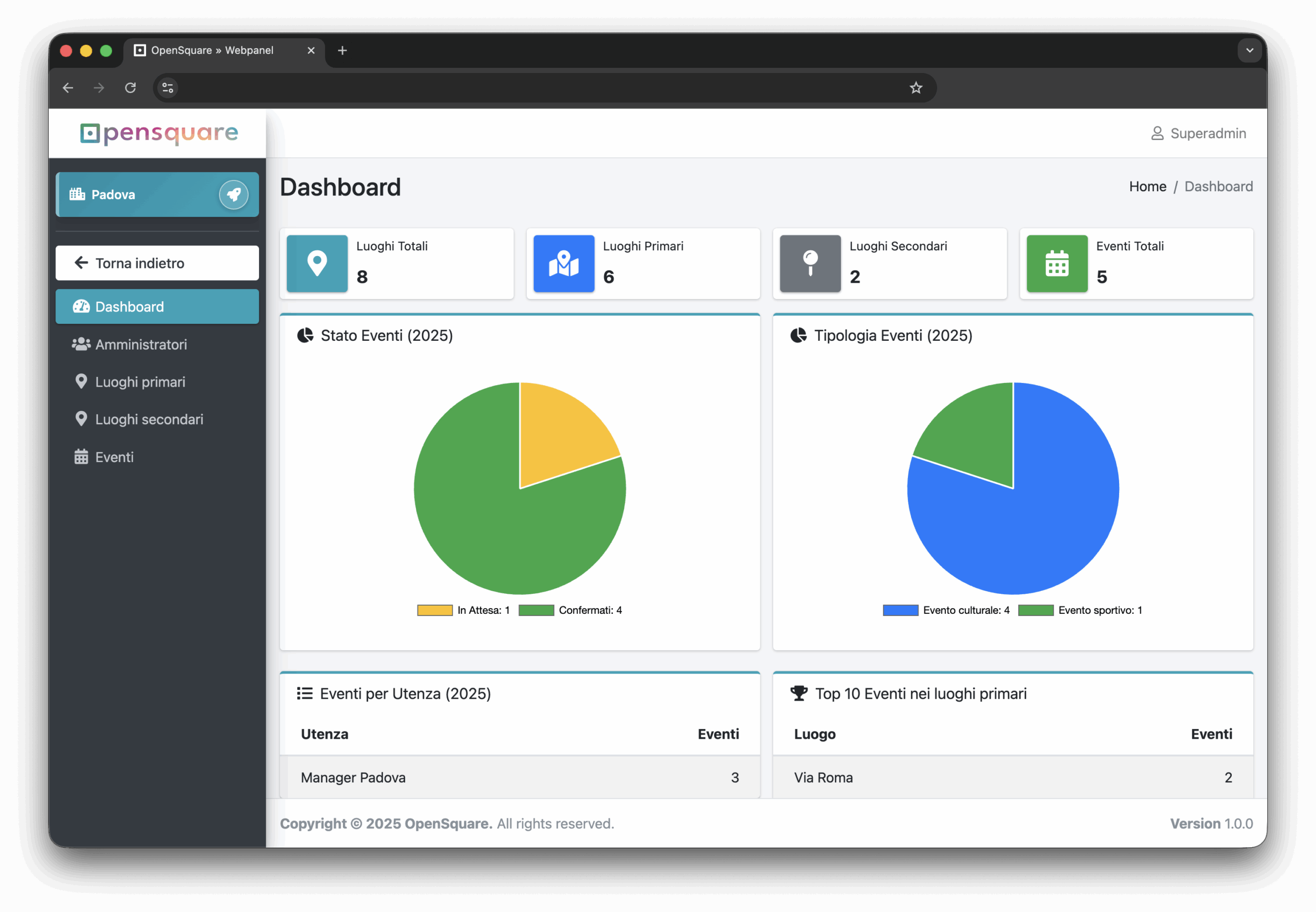Click the Superadmin user icon
The image size is (1316, 912).
click(x=1157, y=133)
